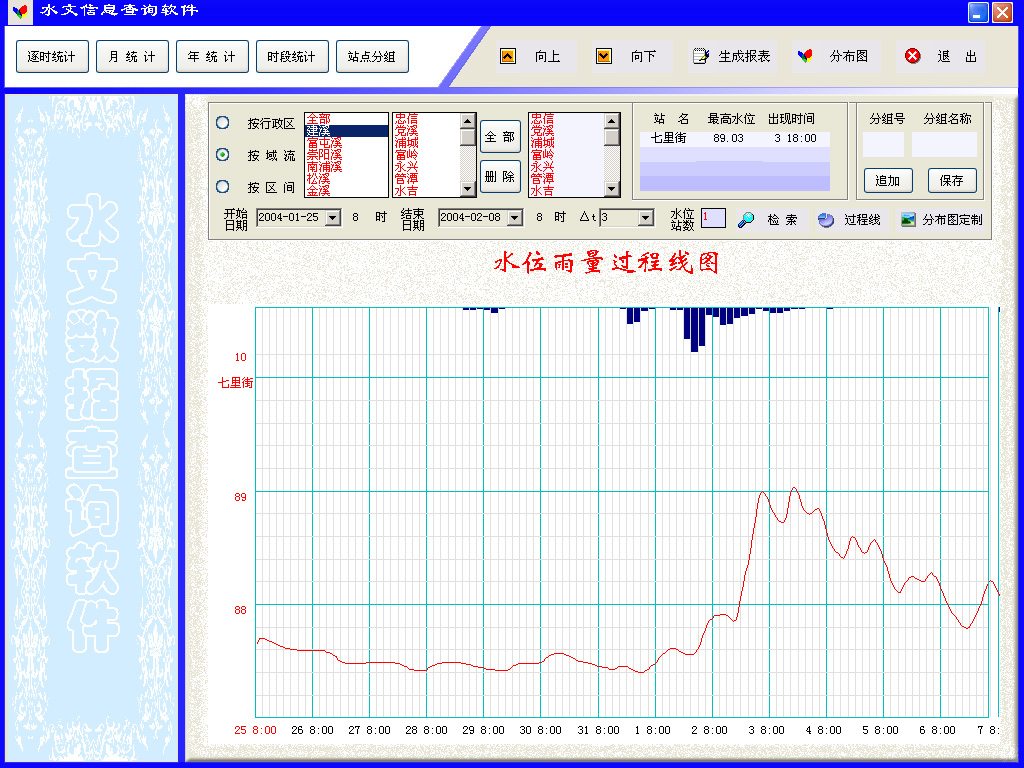Viewport: 1024px width, 768px height.
Task: Open the 分布图 distribution map icon
Action: 805,56
